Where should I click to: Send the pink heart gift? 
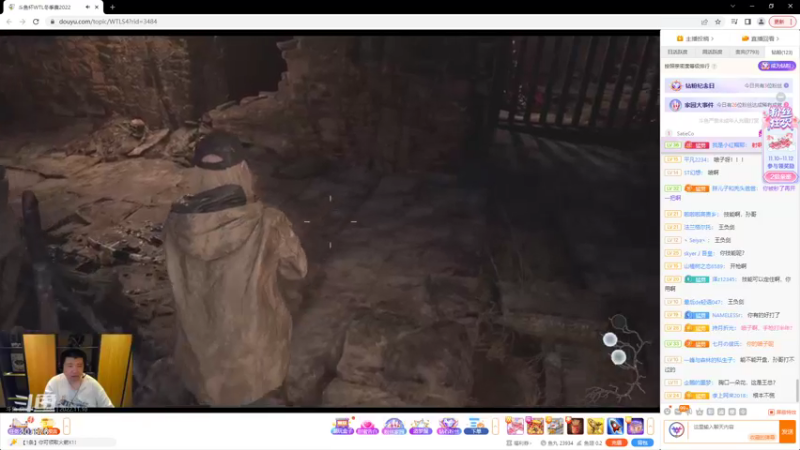515,426
